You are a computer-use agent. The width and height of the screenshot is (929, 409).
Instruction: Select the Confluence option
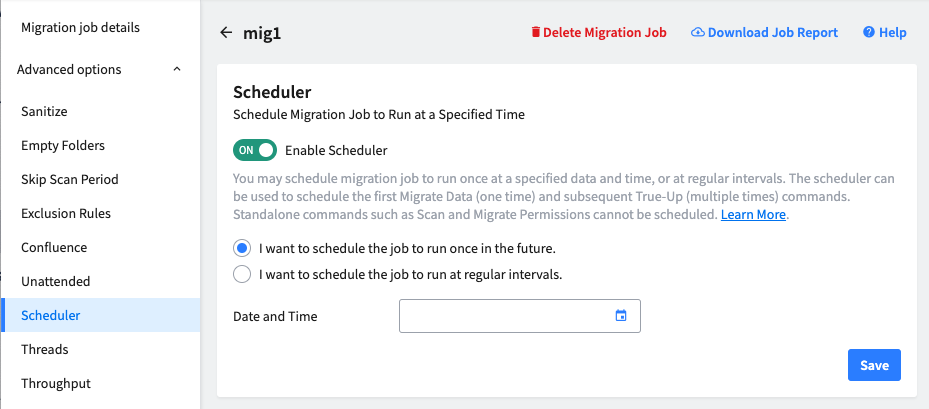pos(54,247)
